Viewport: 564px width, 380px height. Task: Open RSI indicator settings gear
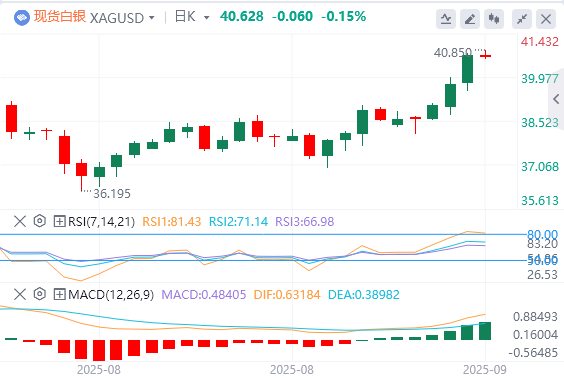40,221
